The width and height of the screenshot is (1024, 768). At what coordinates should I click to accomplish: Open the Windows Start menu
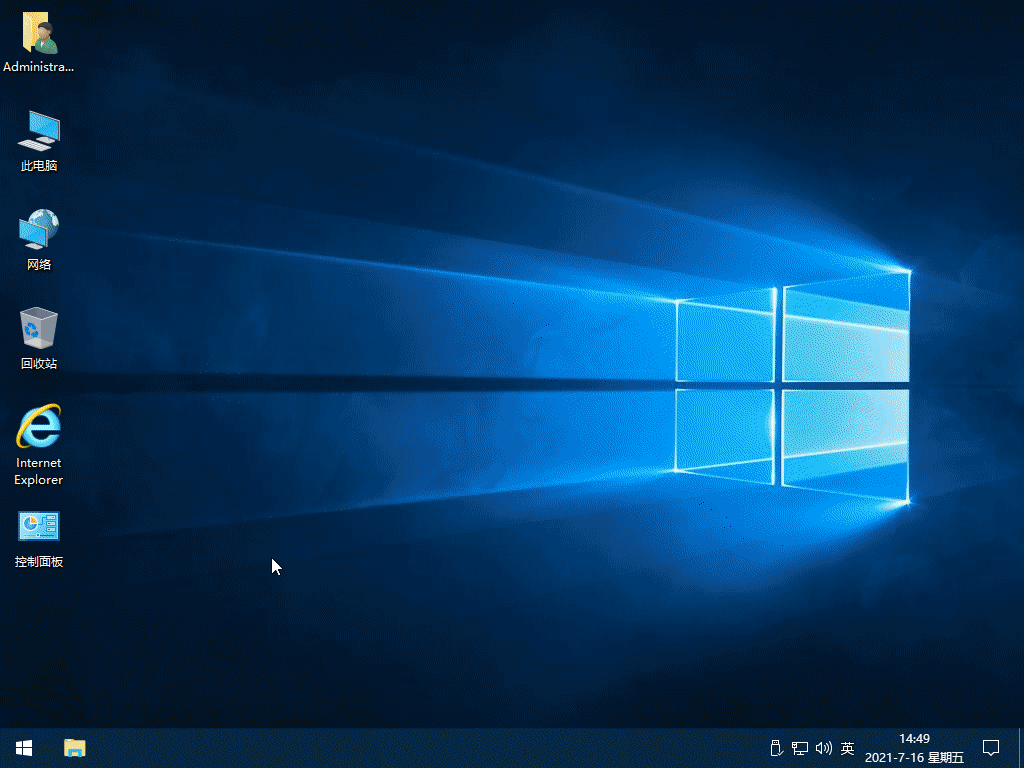click(24, 748)
